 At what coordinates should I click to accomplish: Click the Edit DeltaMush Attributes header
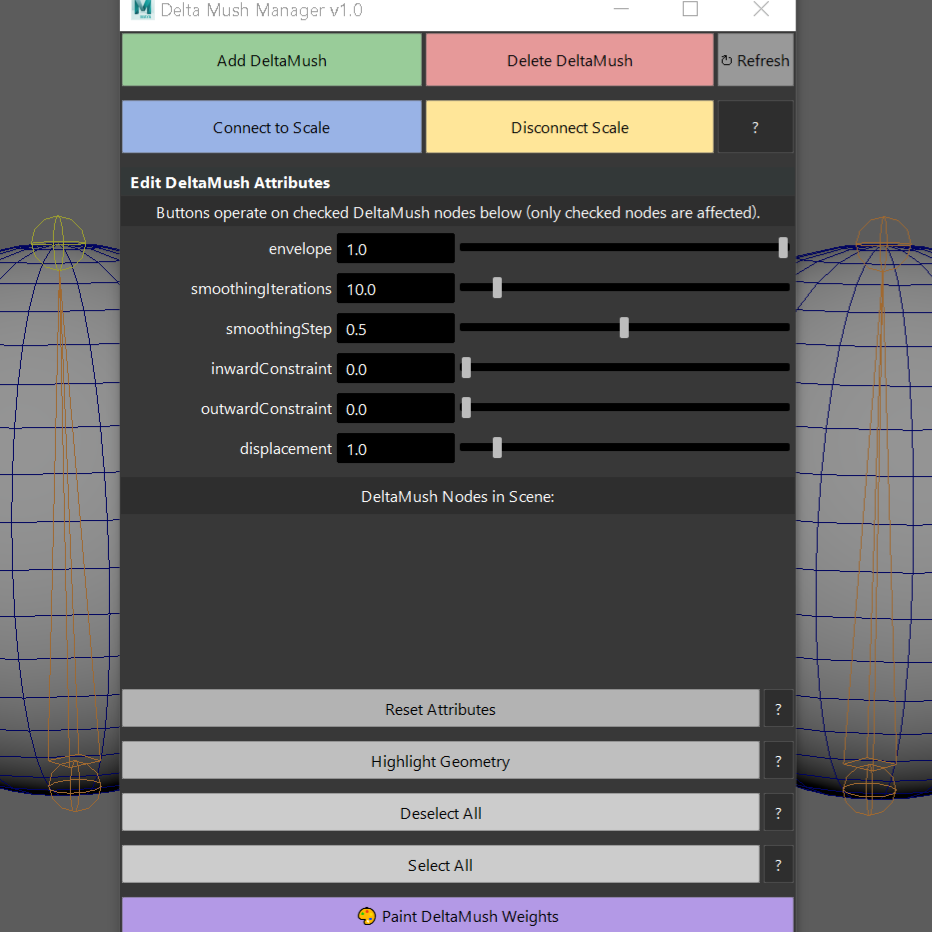(x=230, y=182)
